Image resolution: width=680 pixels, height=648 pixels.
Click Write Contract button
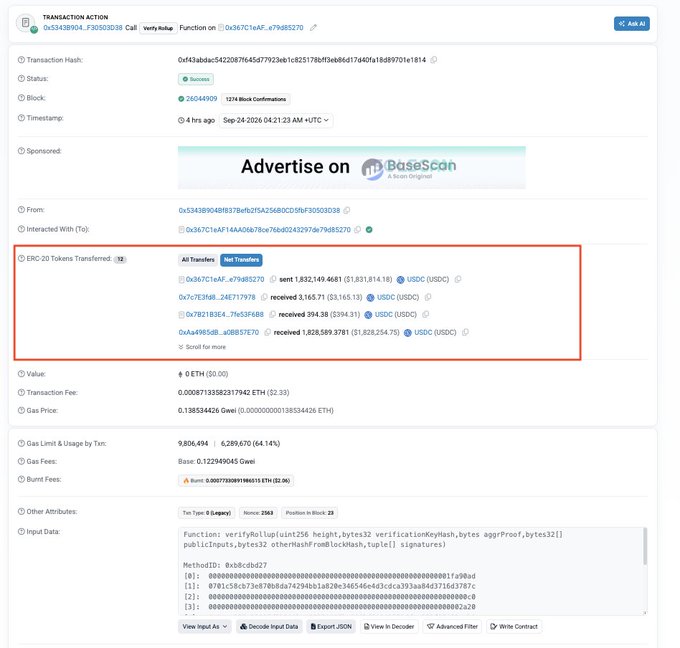(513, 627)
